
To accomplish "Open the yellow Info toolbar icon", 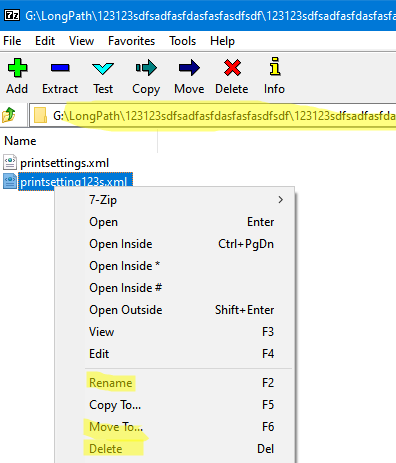I will [275, 66].
